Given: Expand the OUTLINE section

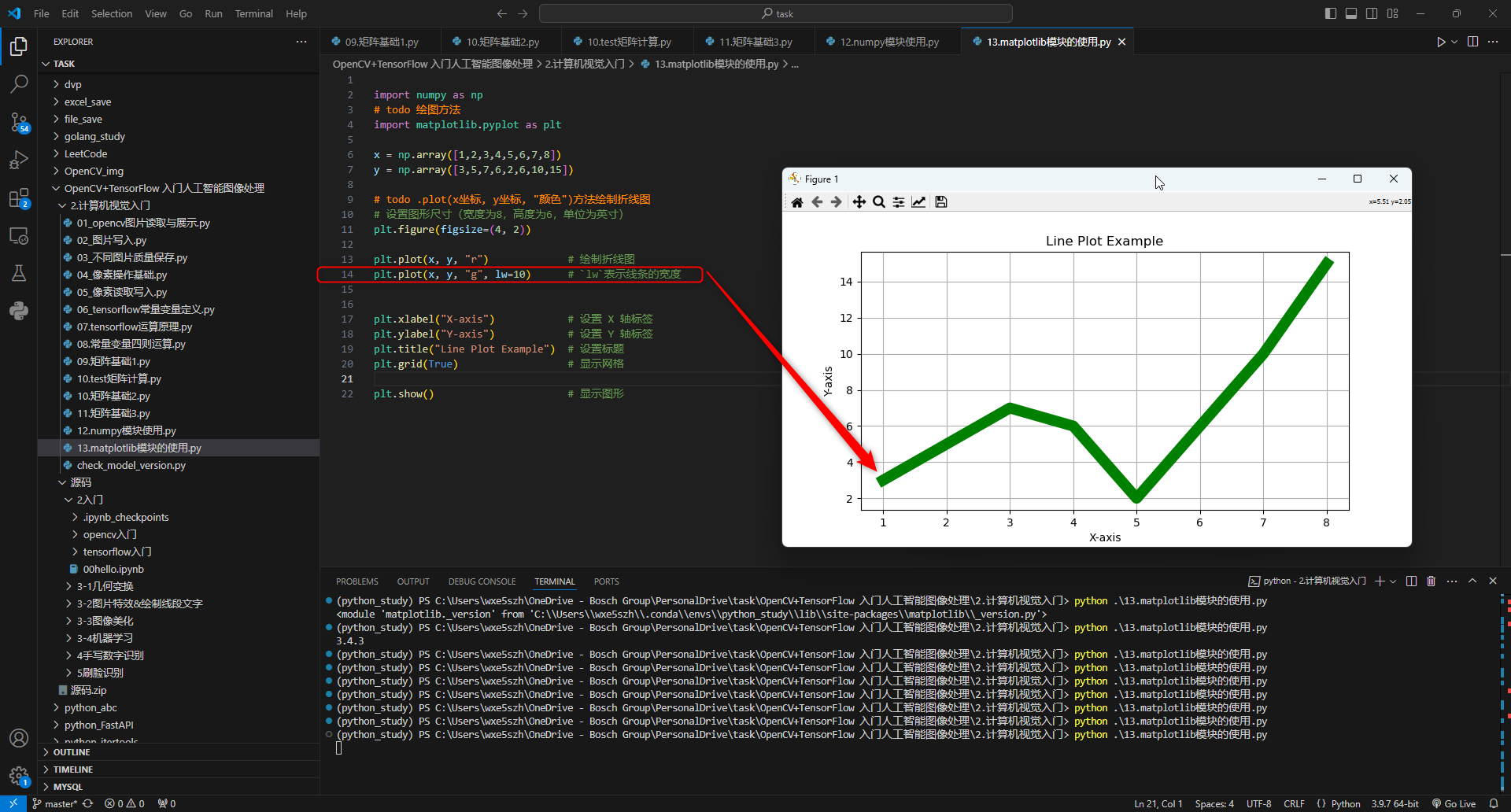Looking at the screenshot, I should [x=71, y=752].
